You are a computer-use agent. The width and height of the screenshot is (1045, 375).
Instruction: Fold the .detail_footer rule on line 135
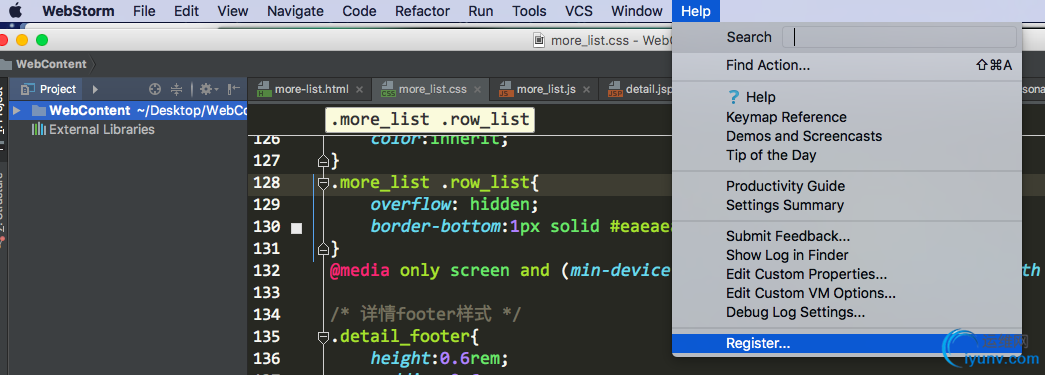pos(323,337)
